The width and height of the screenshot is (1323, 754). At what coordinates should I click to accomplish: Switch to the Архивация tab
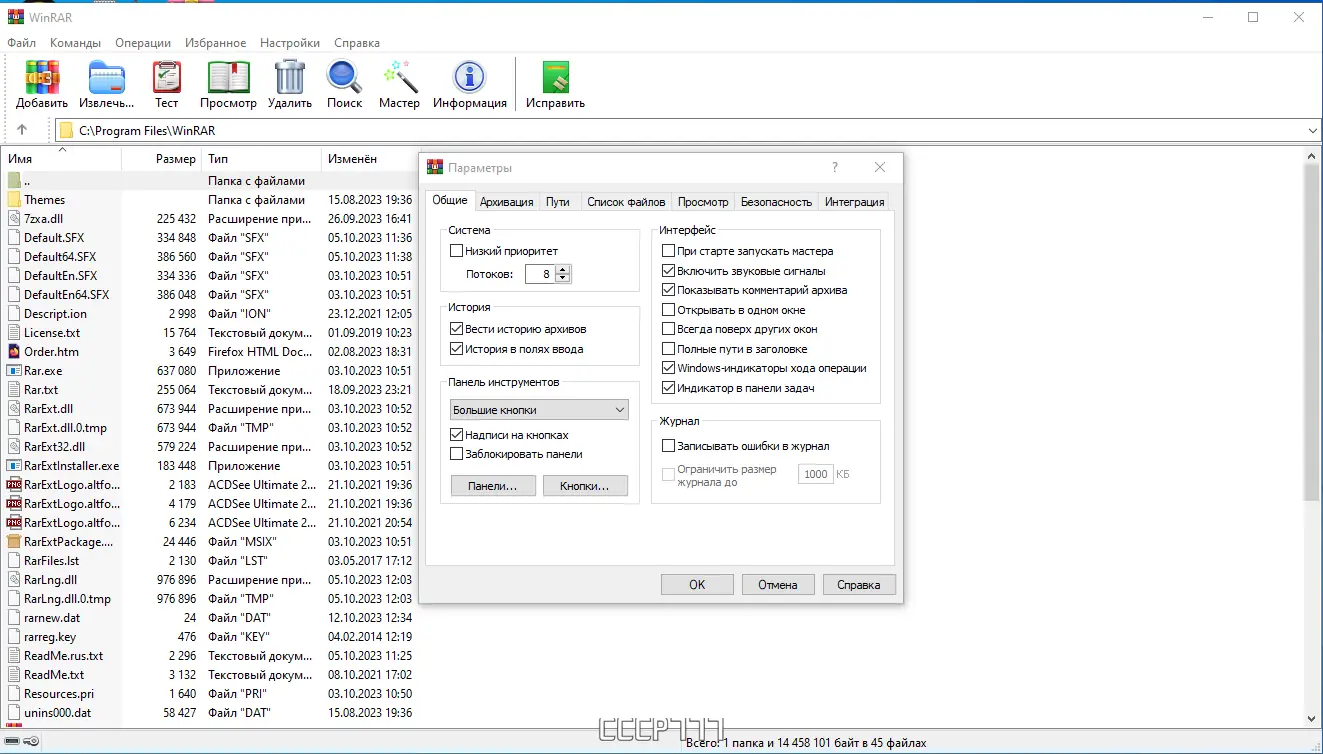pos(507,202)
